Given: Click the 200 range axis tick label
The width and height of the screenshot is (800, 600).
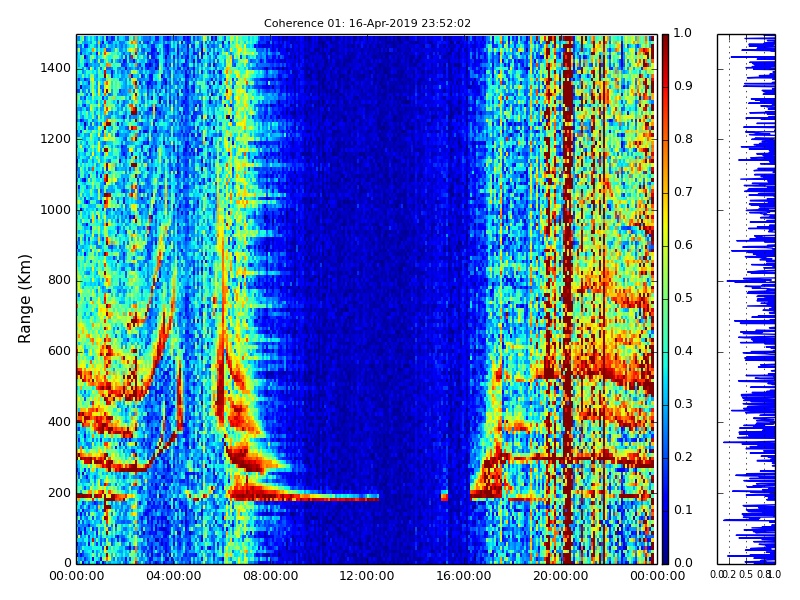Looking at the screenshot, I should click(x=60, y=492).
